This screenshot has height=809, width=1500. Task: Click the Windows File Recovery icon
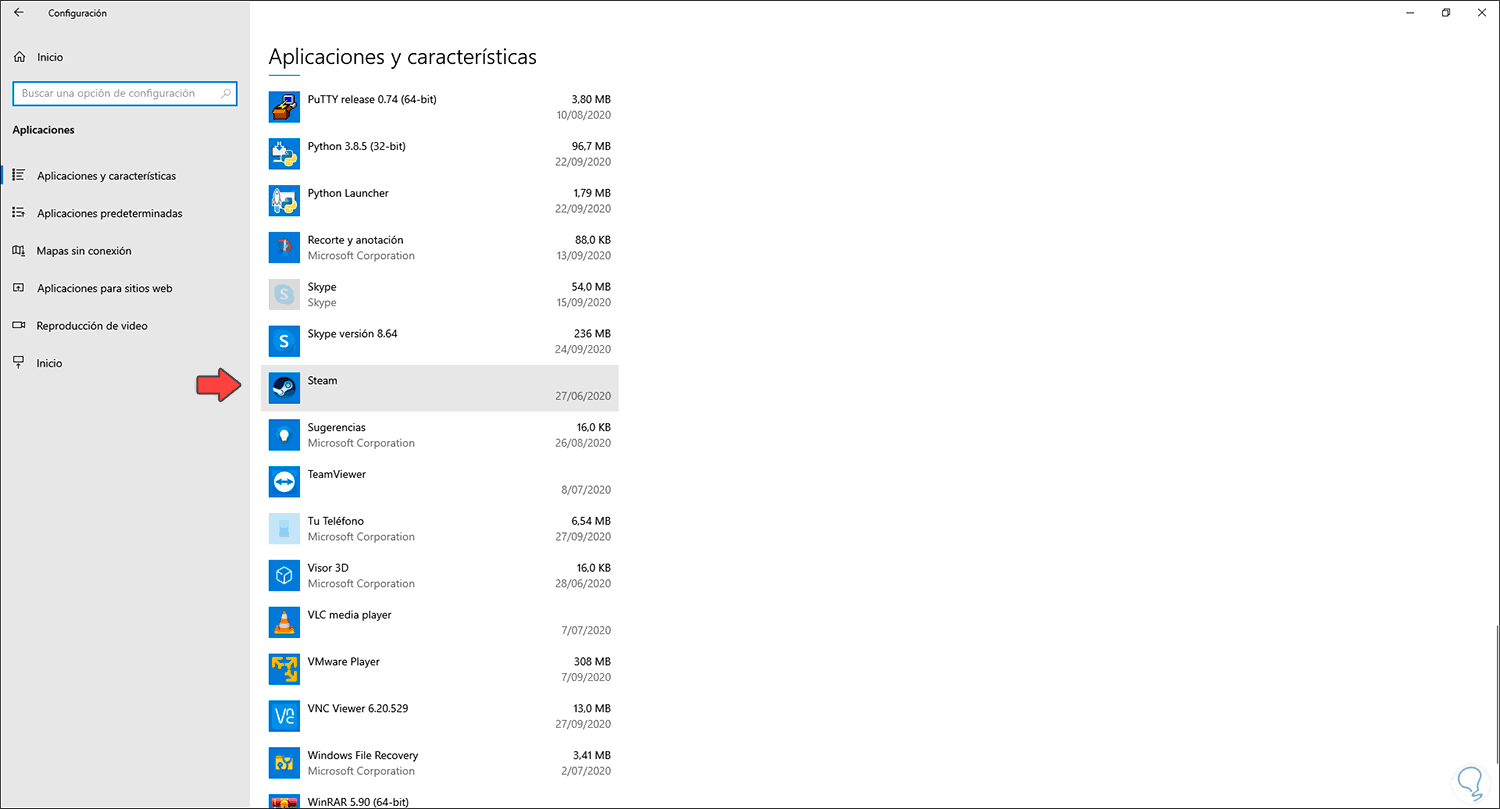[x=284, y=763]
